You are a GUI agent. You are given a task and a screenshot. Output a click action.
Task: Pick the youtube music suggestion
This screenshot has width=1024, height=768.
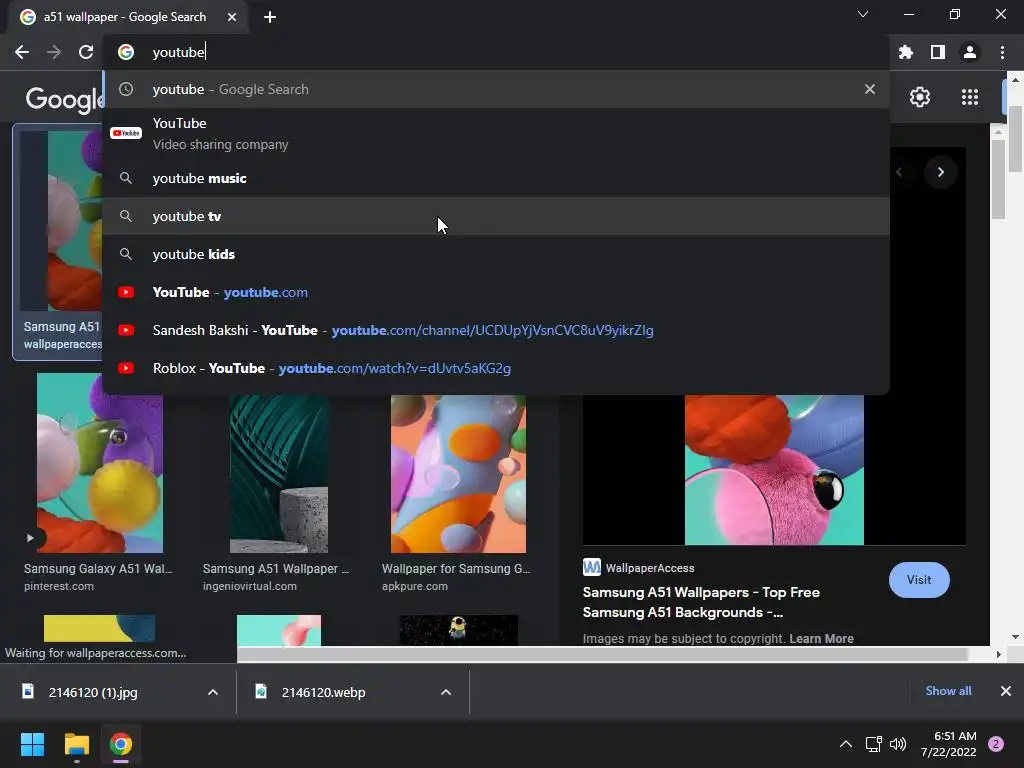pos(496,178)
